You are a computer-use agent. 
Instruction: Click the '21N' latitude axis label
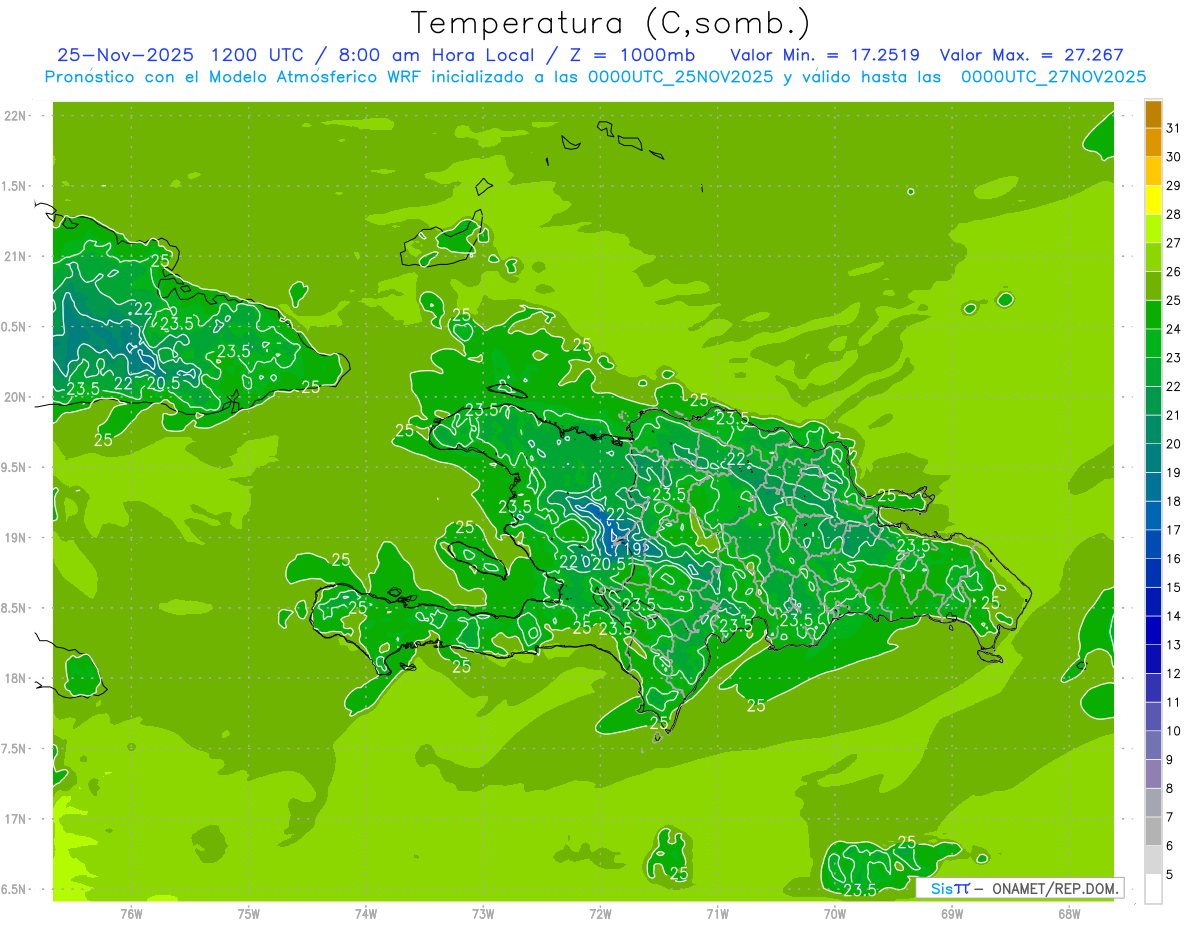pyautogui.click(x=16, y=256)
